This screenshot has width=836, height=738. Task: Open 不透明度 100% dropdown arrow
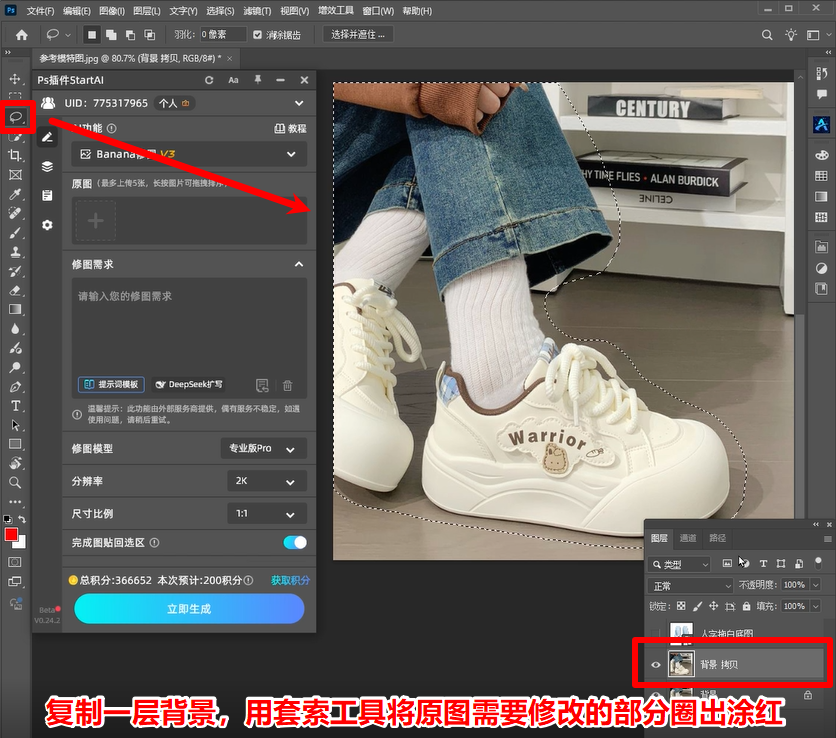point(815,585)
